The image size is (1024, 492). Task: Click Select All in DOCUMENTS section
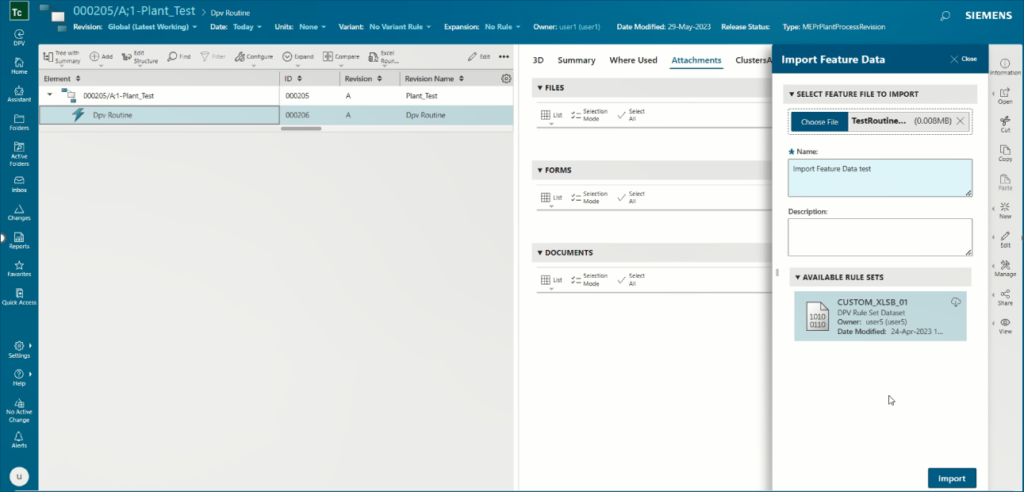[631, 279]
